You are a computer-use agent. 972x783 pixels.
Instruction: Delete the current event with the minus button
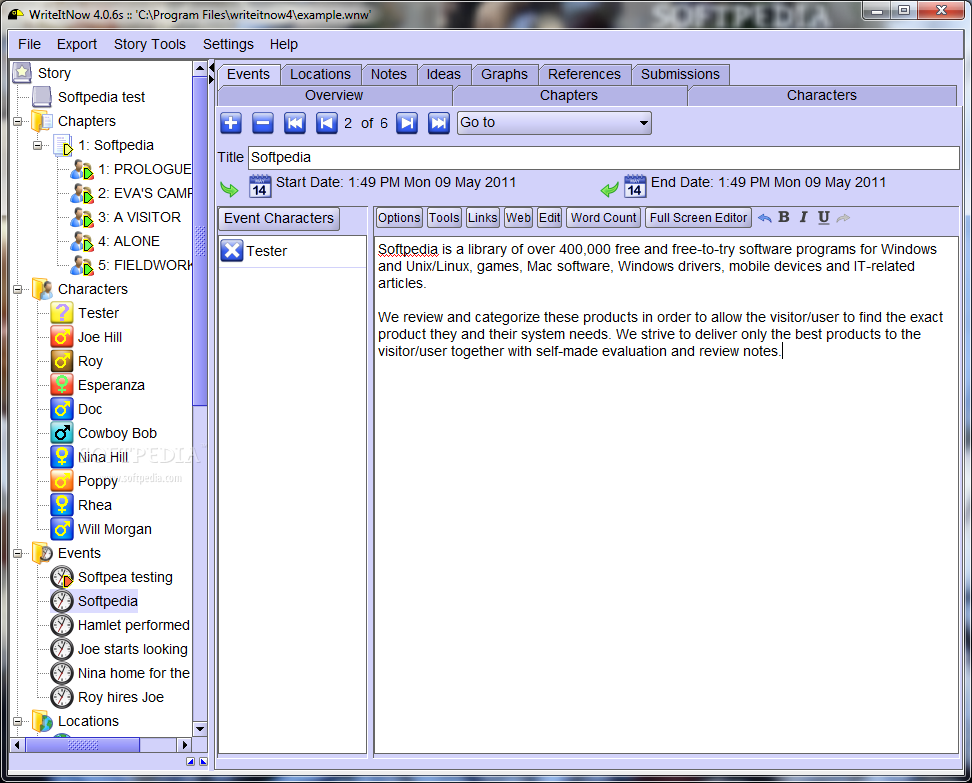pyautogui.click(x=263, y=123)
